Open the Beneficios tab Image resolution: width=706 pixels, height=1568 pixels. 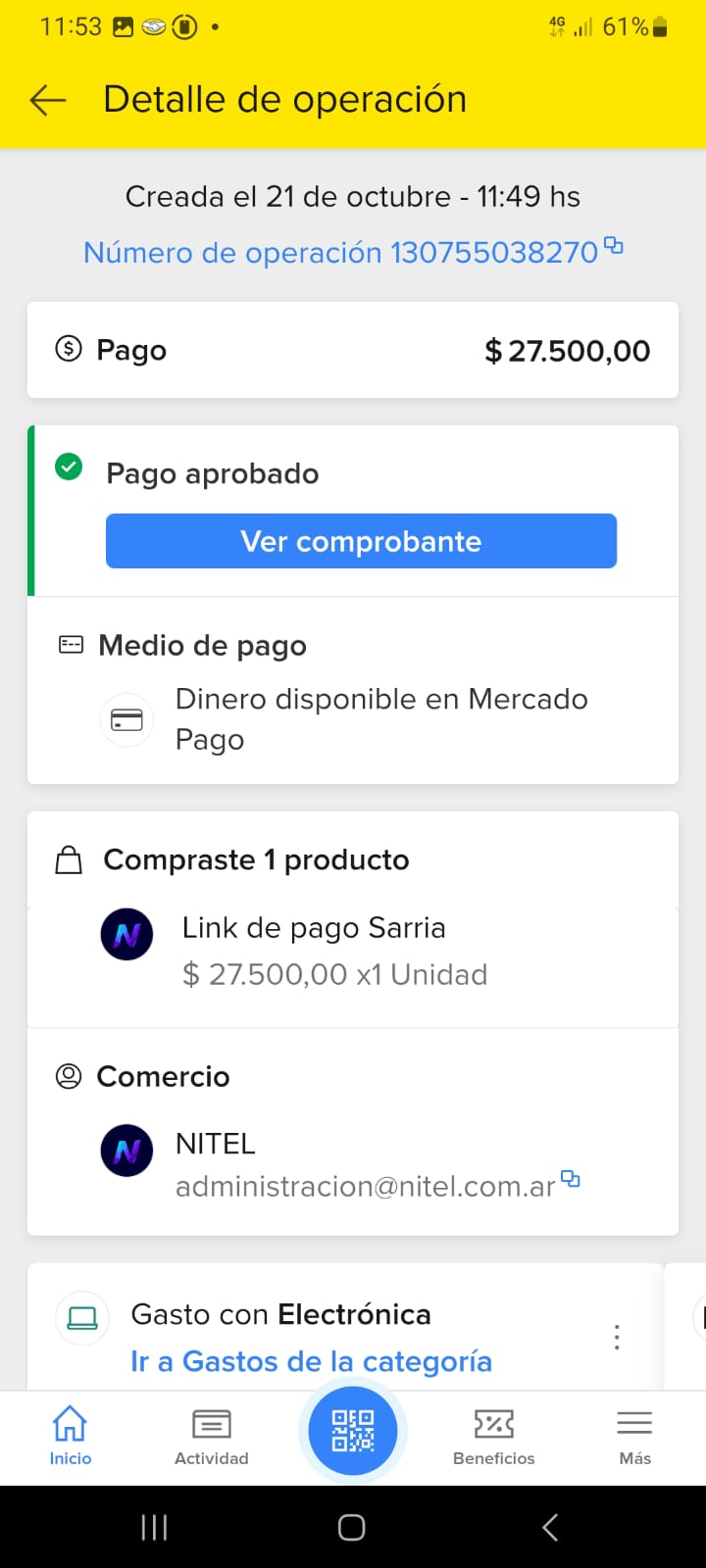[494, 1436]
